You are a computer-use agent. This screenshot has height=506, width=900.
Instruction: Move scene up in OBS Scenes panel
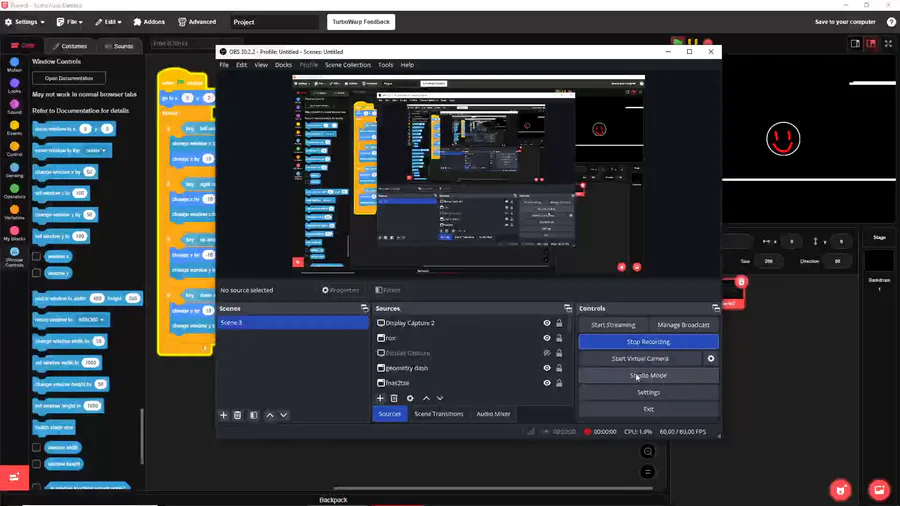coord(270,415)
